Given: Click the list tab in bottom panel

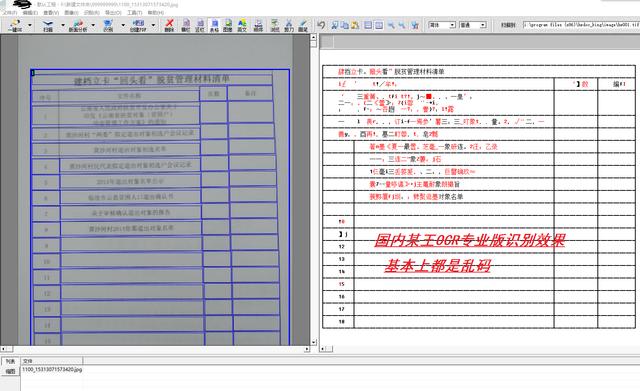Looking at the screenshot, I should click(x=10, y=361).
